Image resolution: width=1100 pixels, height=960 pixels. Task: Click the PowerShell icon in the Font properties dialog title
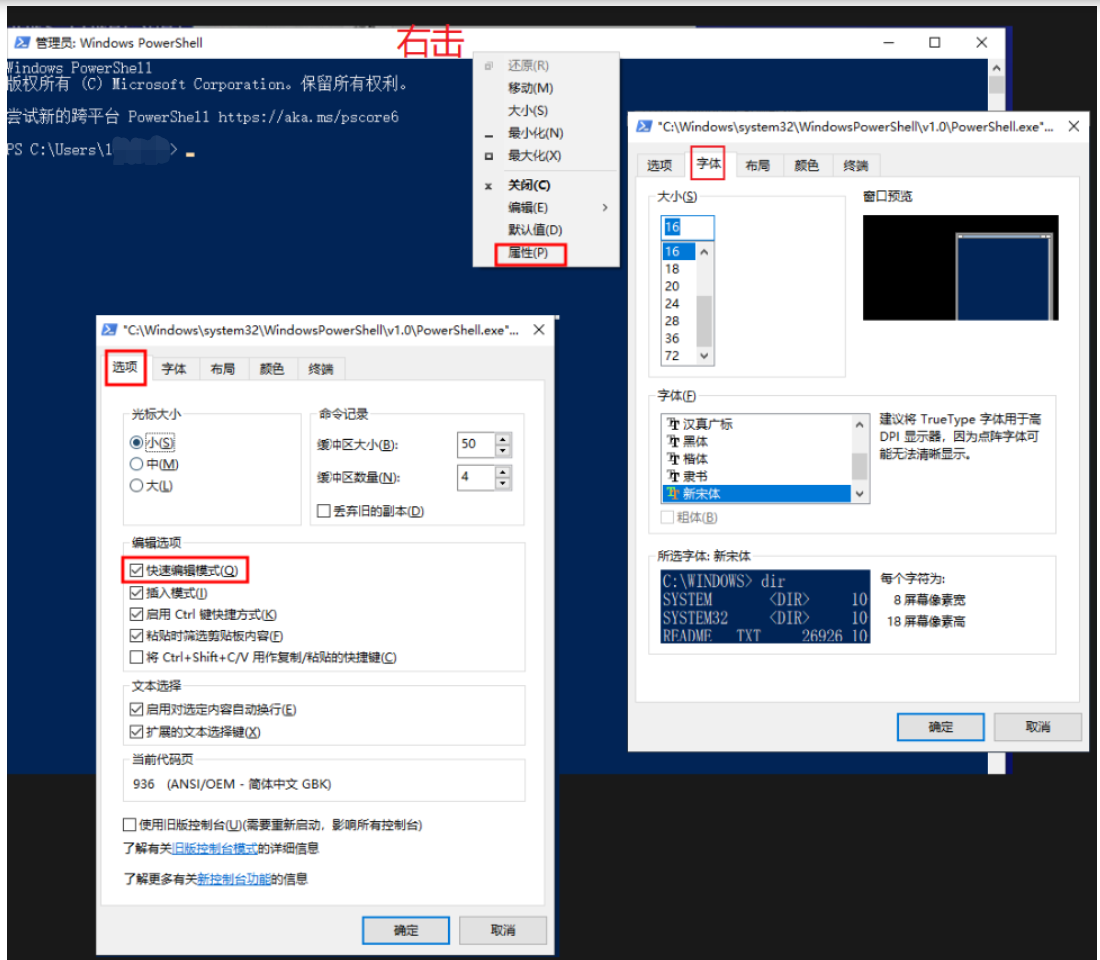(x=643, y=126)
